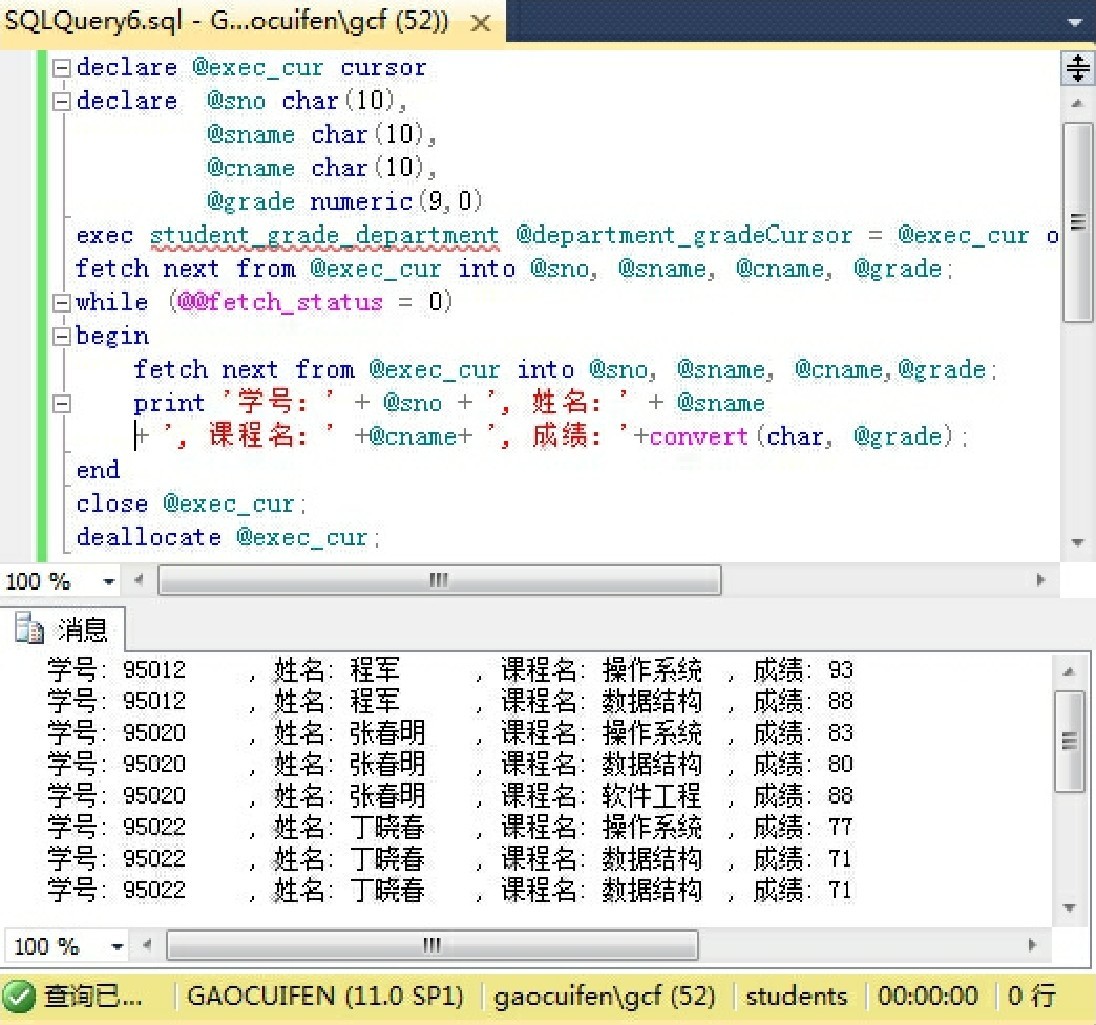Click the editor scroll up arrow

coord(1077,103)
